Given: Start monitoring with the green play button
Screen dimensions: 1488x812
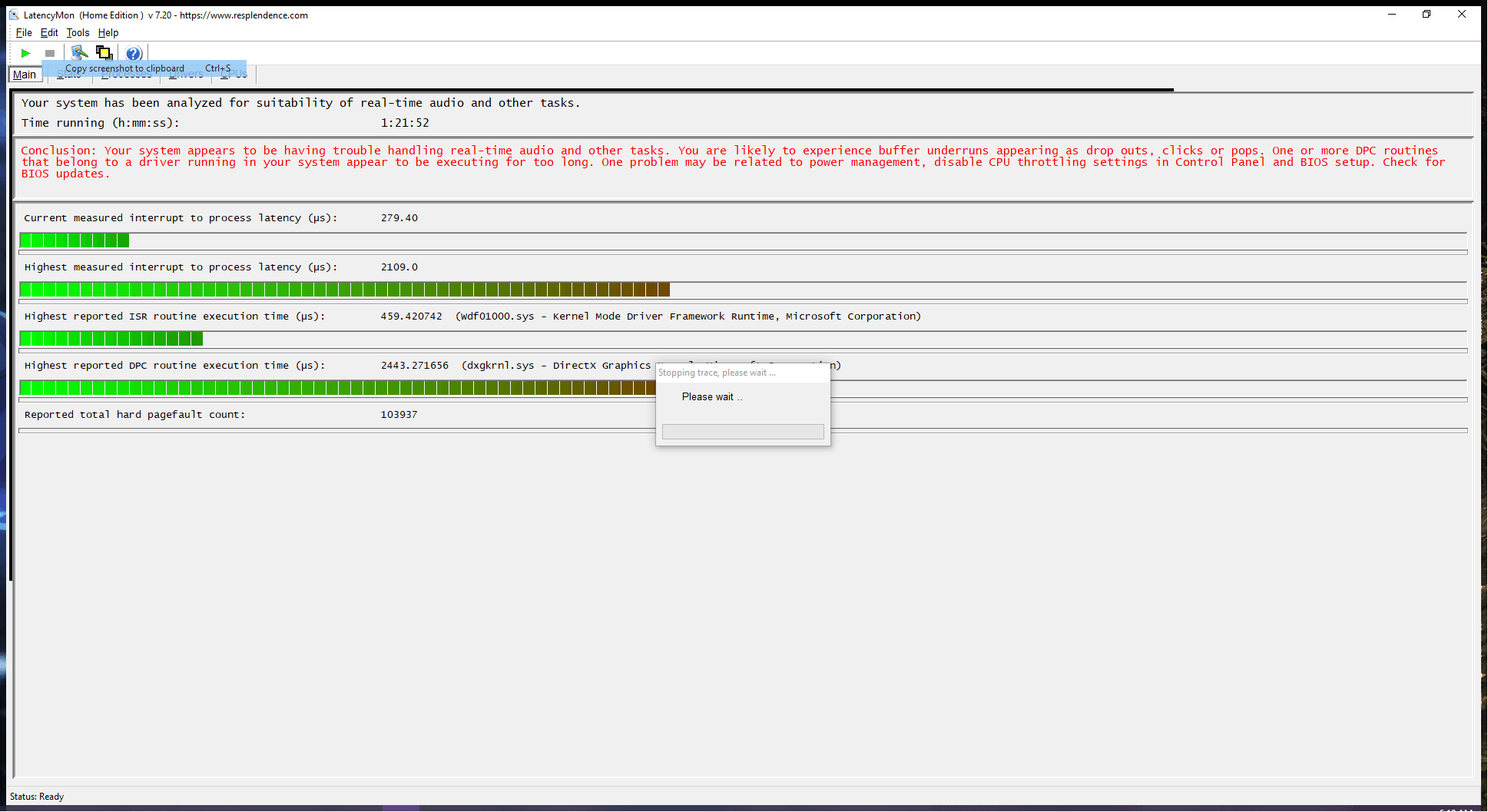Looking at the screenshot, I should coord(25,53).
